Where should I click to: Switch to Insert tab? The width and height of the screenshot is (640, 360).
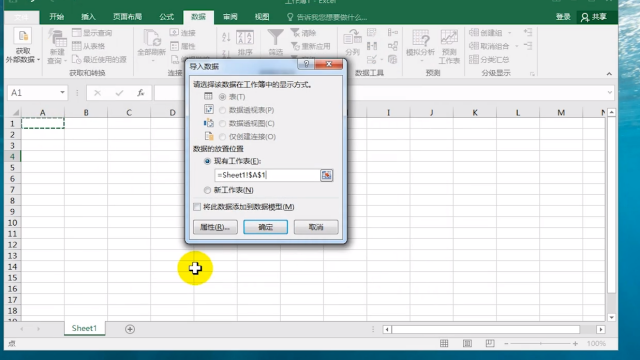tap(88, 17)
